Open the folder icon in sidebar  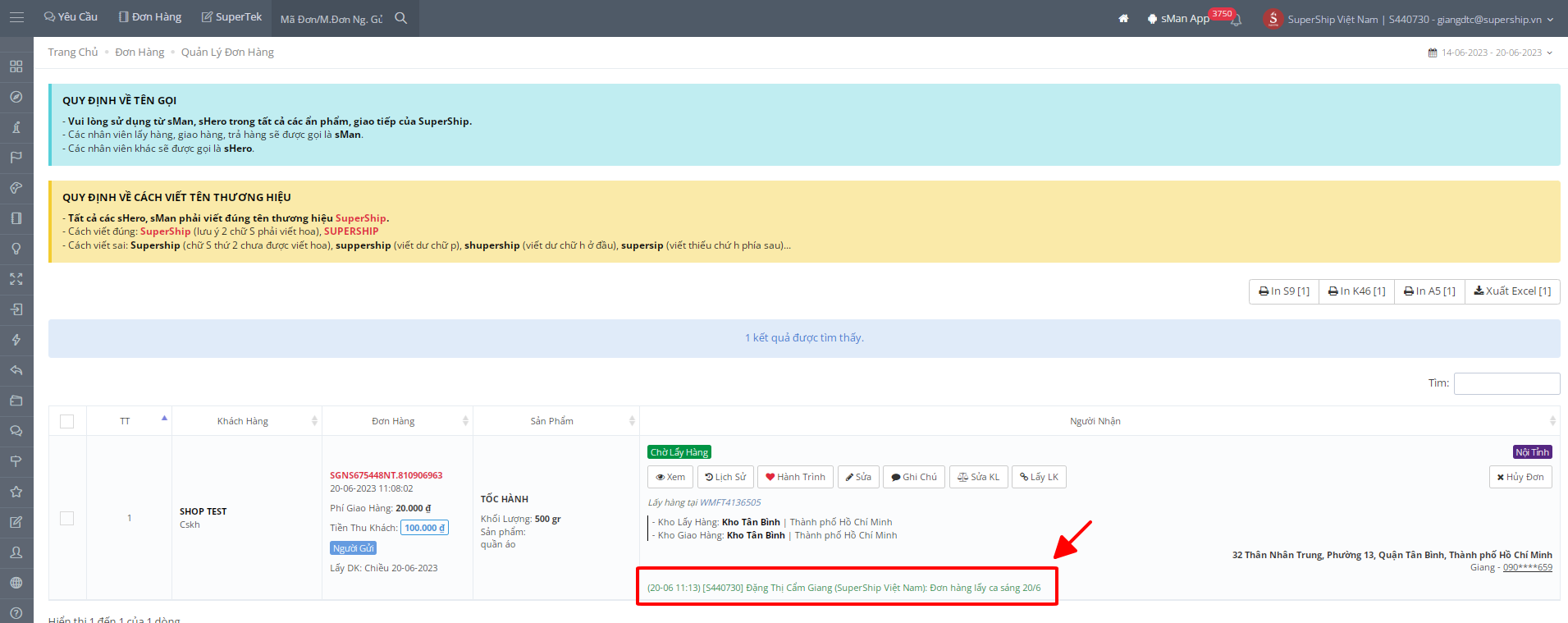(x=16, y=401)
